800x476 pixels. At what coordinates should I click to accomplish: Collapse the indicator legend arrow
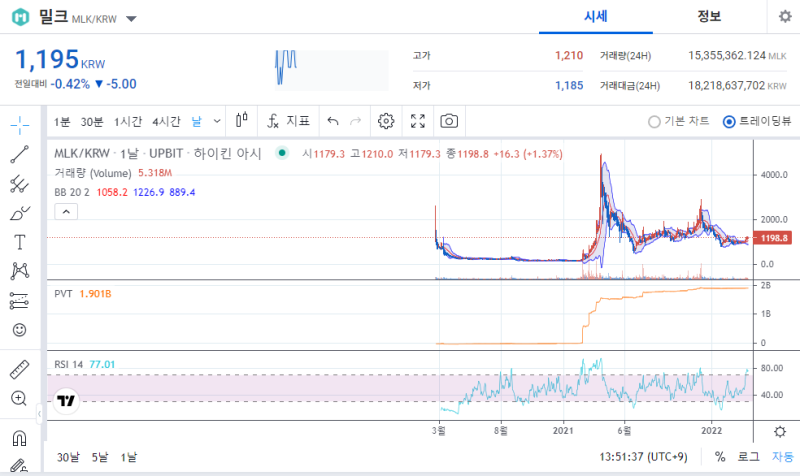tap(66, 211)
